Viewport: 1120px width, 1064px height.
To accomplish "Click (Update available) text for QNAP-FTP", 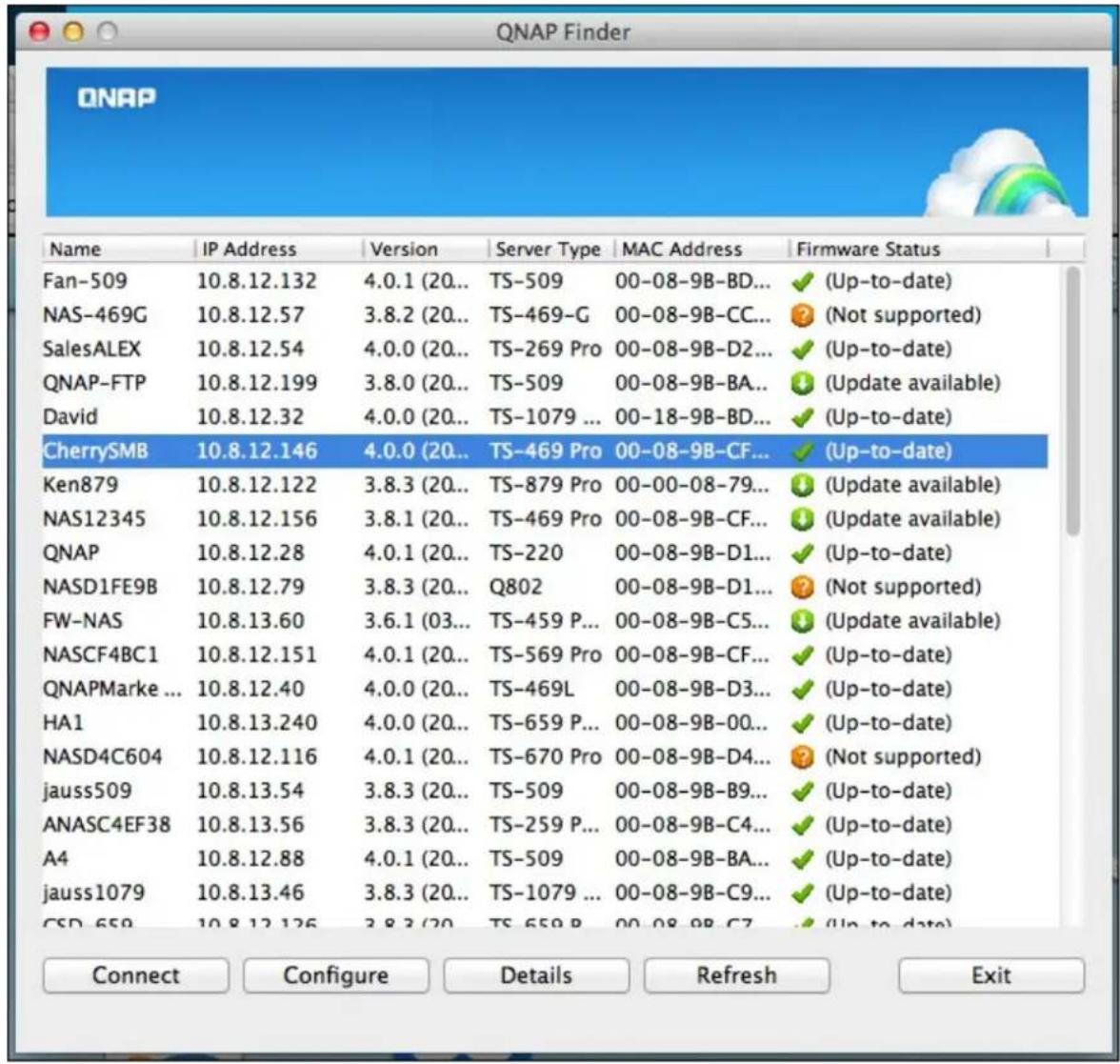I will pos(912,383).
